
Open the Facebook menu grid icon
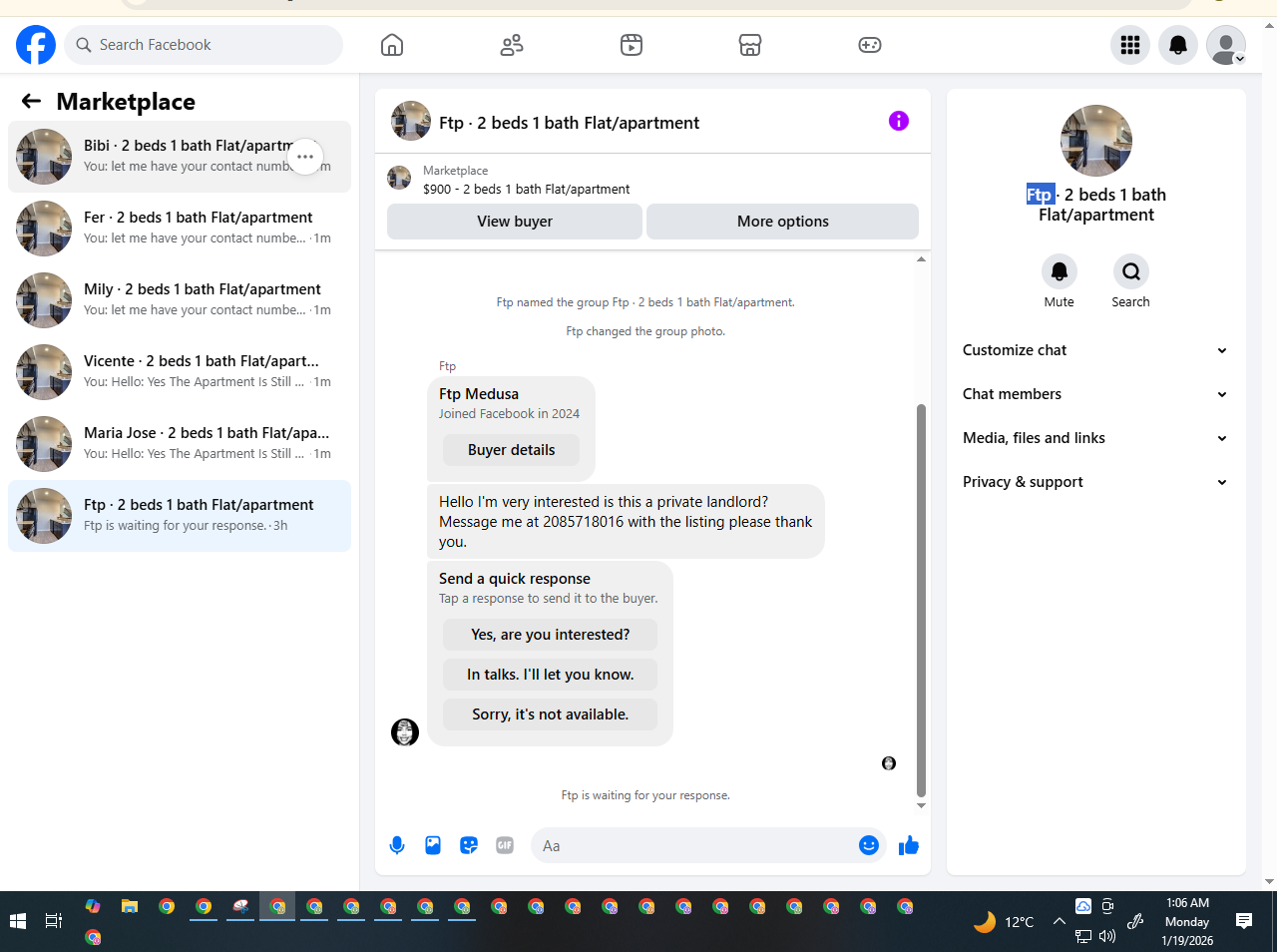1130,45
